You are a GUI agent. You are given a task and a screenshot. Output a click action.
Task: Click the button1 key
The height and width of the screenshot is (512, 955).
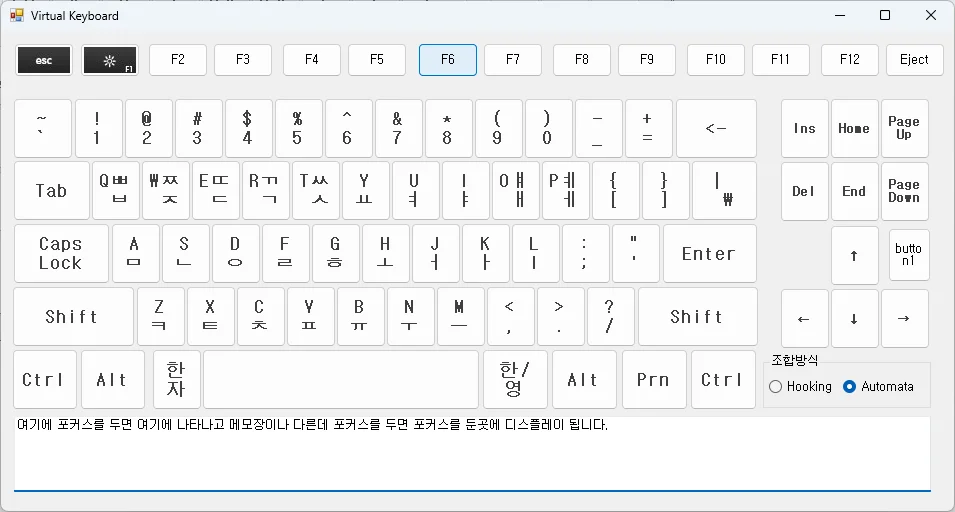tap(909, 254)
